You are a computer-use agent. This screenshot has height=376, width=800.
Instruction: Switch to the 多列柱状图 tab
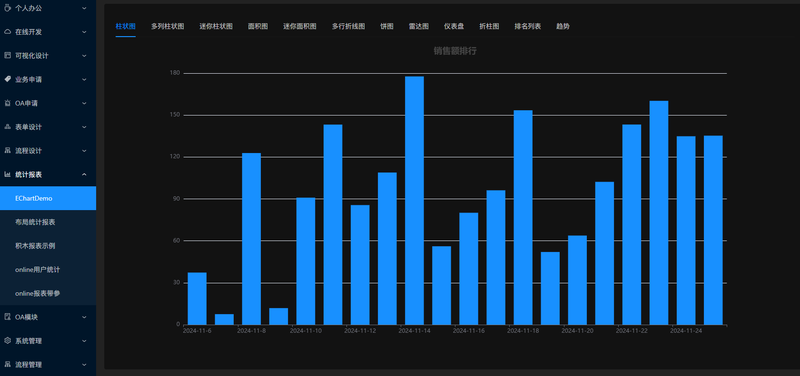point(167,26)
